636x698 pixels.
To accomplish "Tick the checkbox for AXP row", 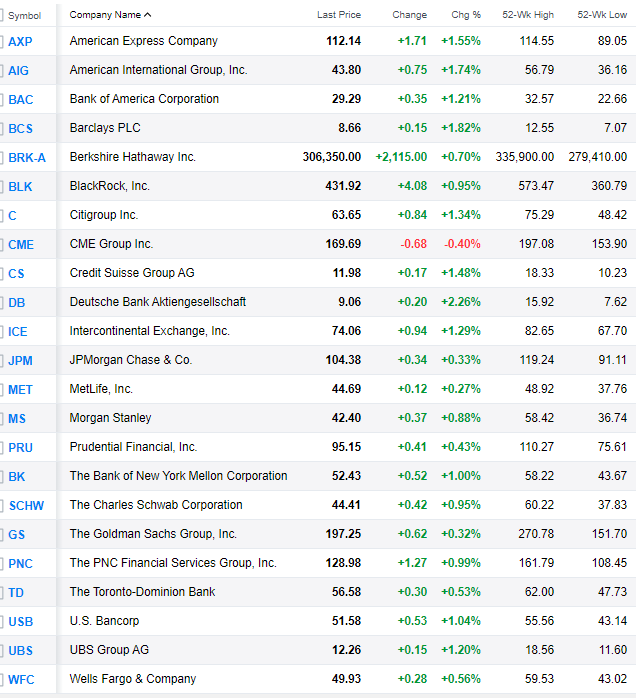I will point(1,41).
